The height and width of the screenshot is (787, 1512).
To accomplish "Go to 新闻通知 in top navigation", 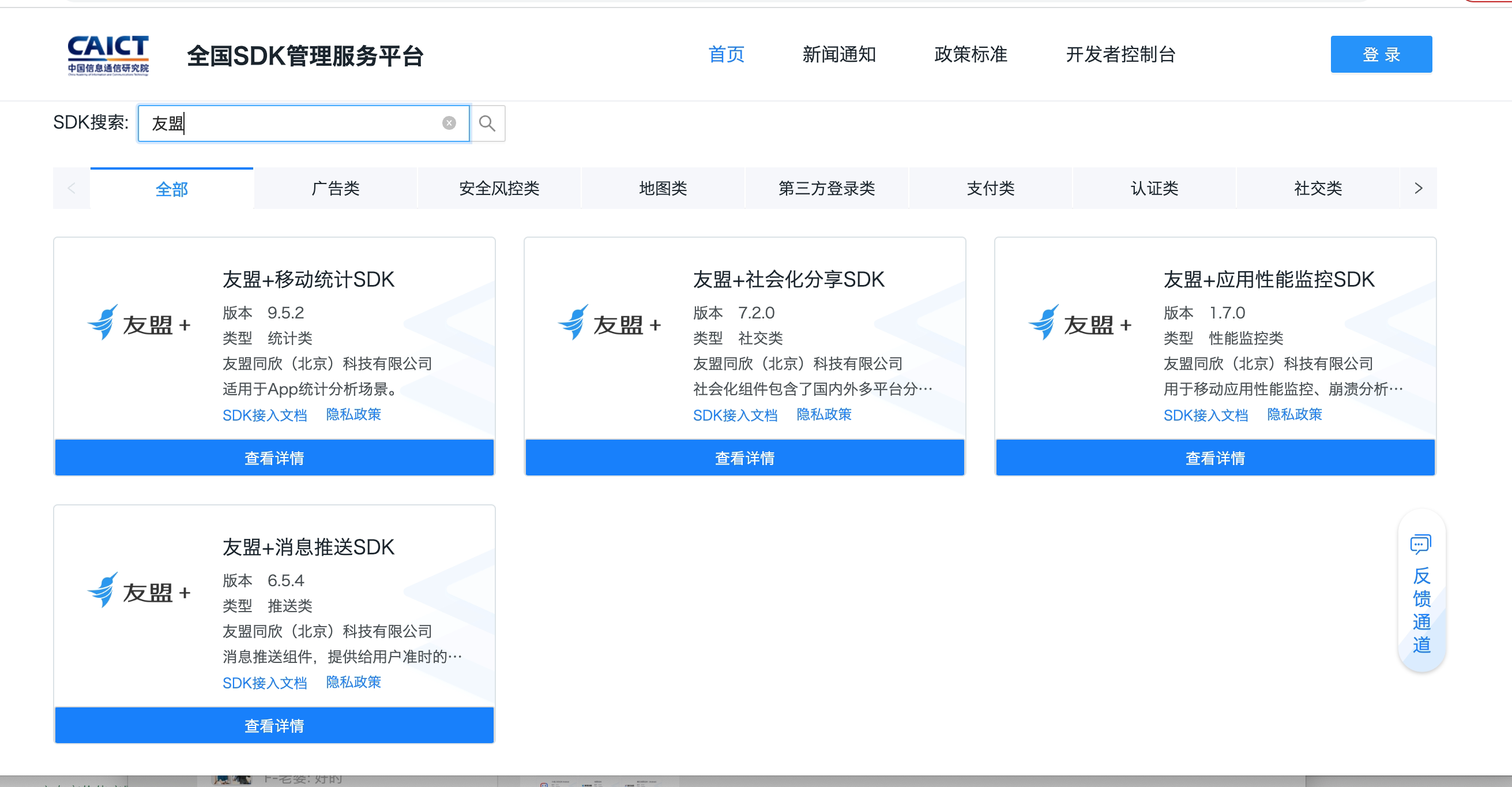I will pyautogui.click(x=839, y=55).
